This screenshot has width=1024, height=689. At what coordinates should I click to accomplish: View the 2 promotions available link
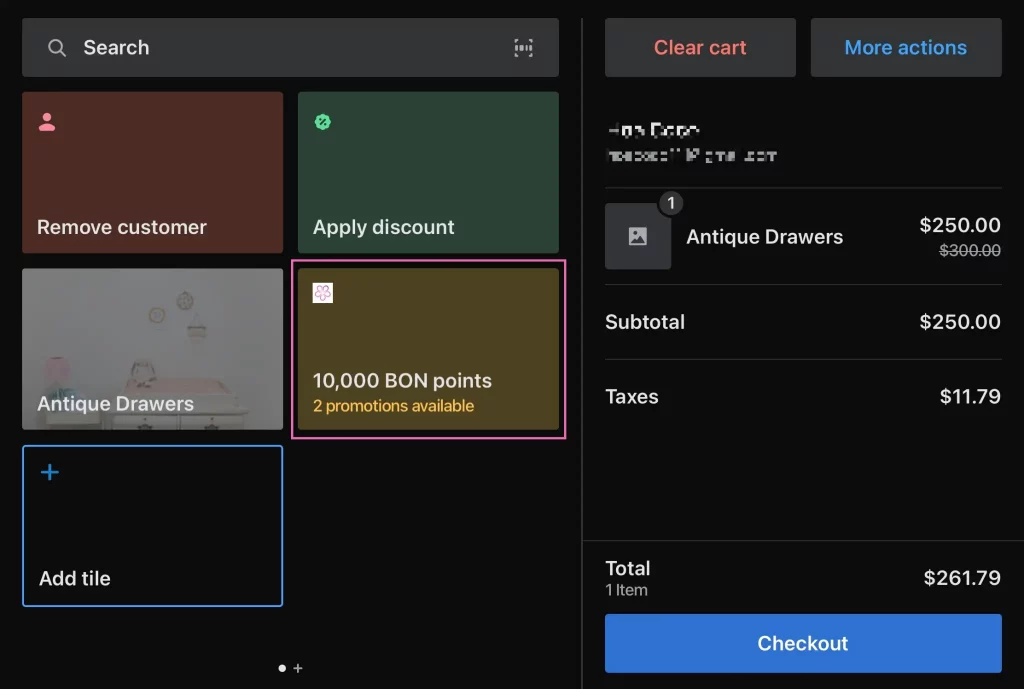click(393, 406)
